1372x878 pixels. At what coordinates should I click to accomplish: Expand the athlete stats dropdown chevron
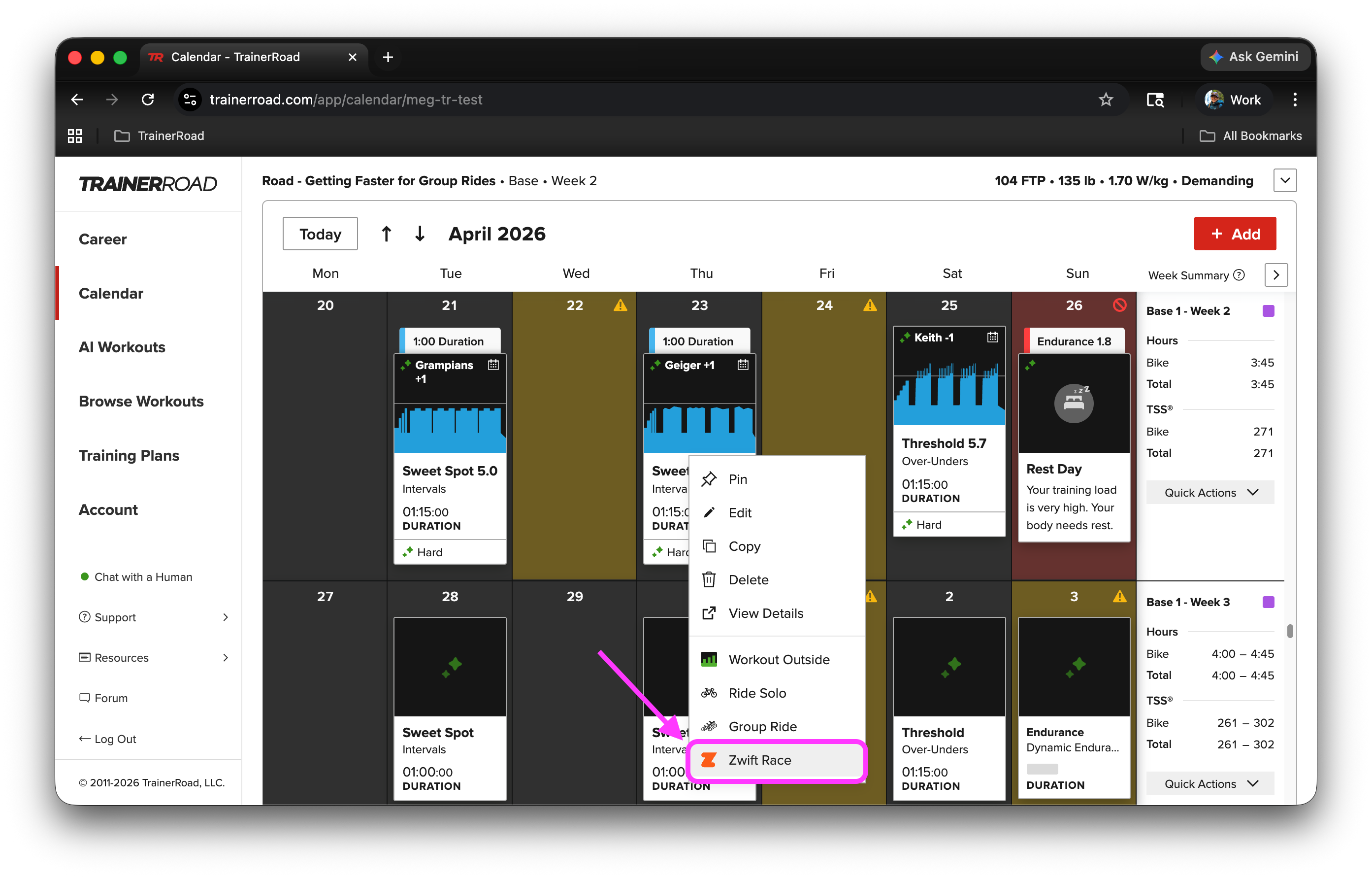[1285, 181]
